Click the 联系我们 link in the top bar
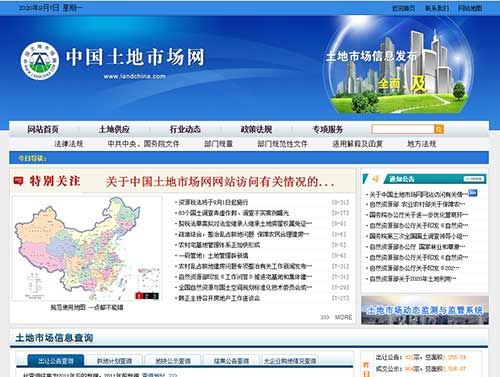 437,8
